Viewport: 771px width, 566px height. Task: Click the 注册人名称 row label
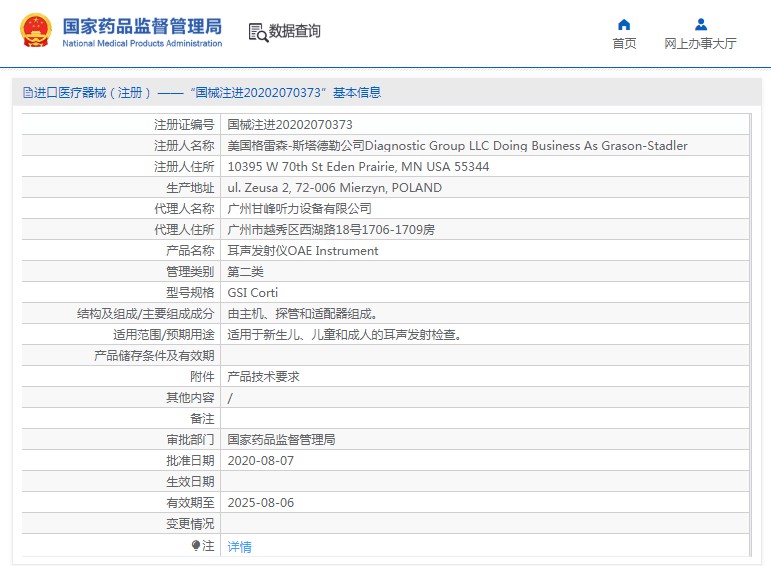pos(184,146)
